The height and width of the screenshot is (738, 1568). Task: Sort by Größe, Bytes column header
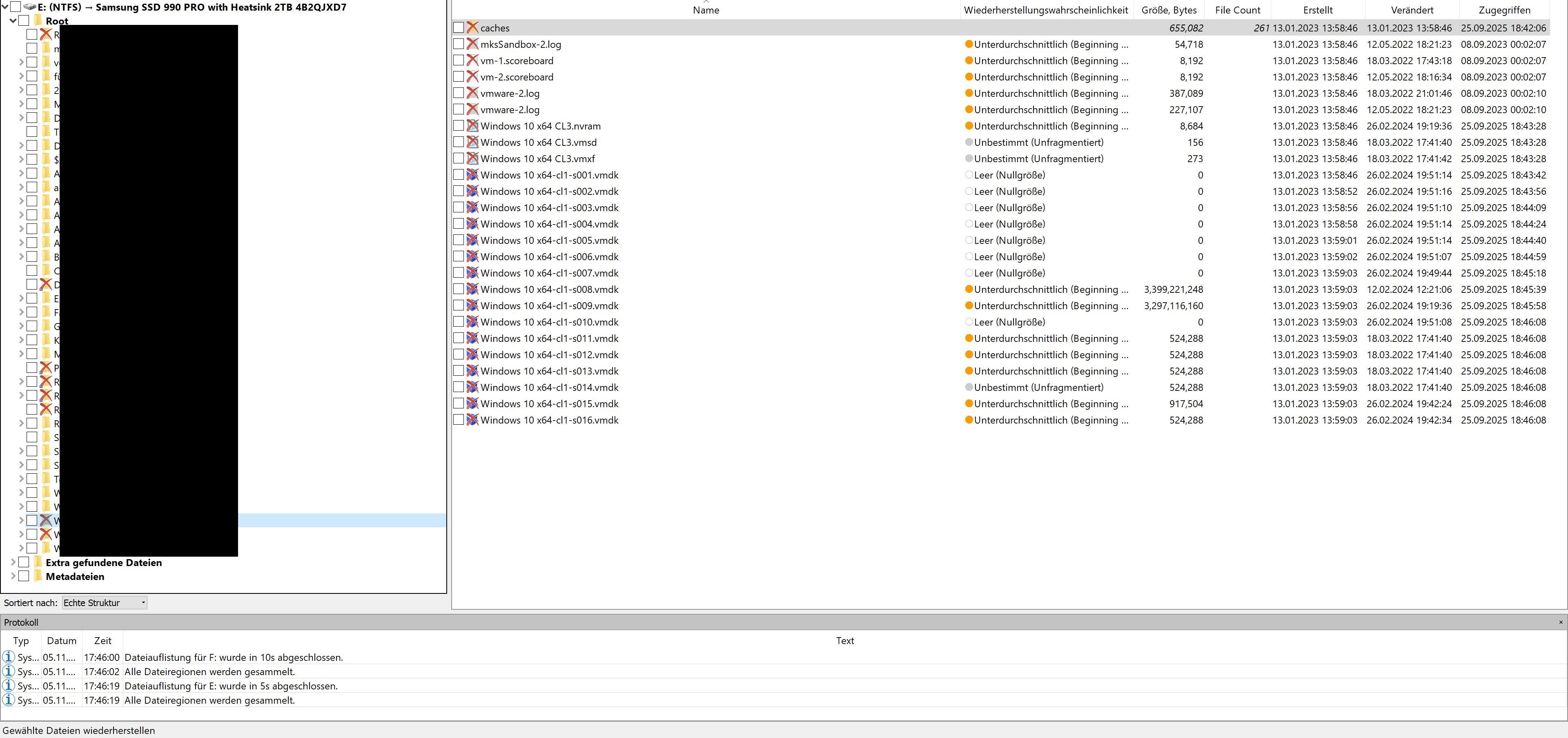pyautogui.click(x=1169, y=10)
